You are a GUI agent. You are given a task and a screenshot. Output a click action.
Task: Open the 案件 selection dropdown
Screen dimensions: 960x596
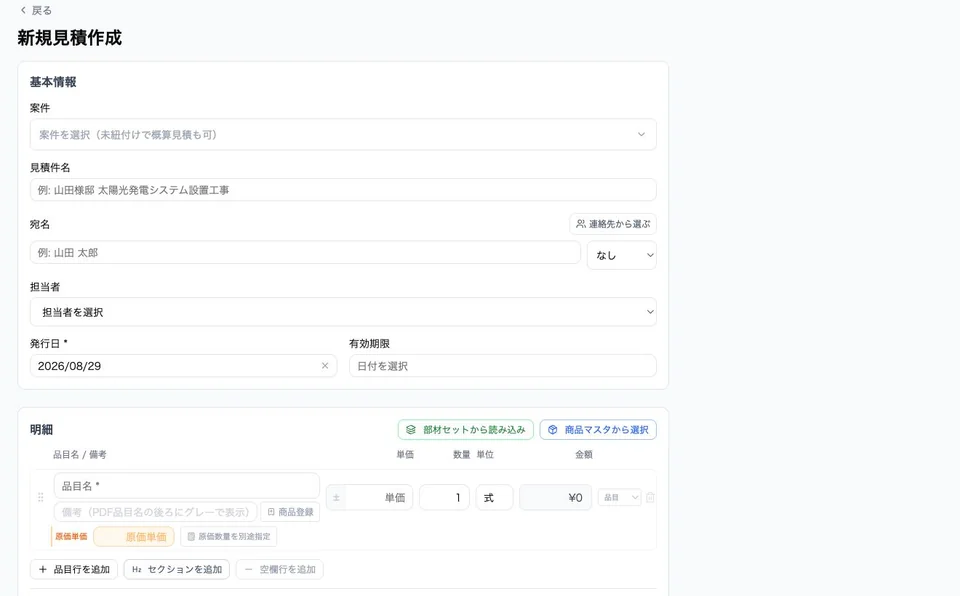click(343, 134)
